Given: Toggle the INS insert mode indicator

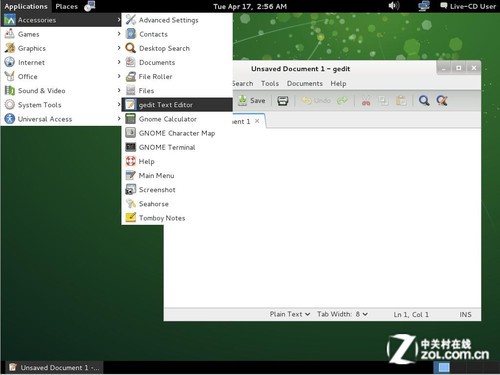Looking at the screenshot, I should [465, 314].
